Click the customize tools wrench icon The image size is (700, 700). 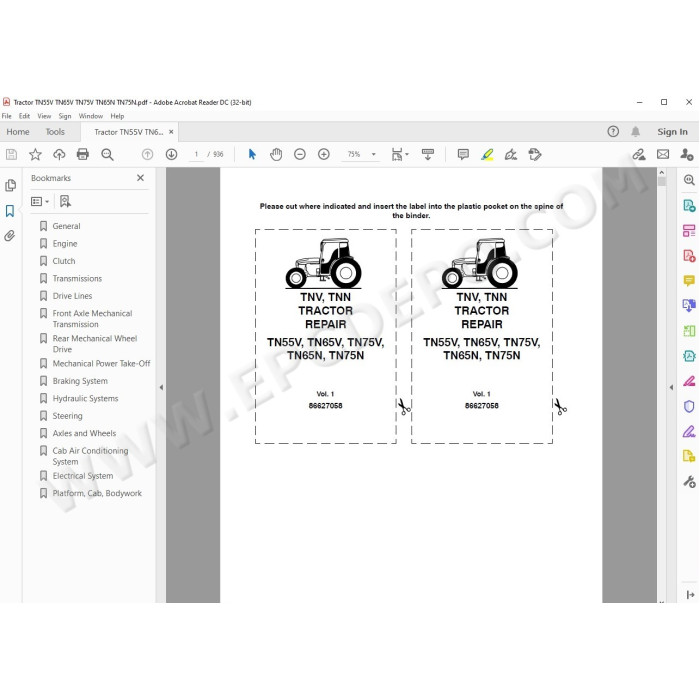pos(689,482)
